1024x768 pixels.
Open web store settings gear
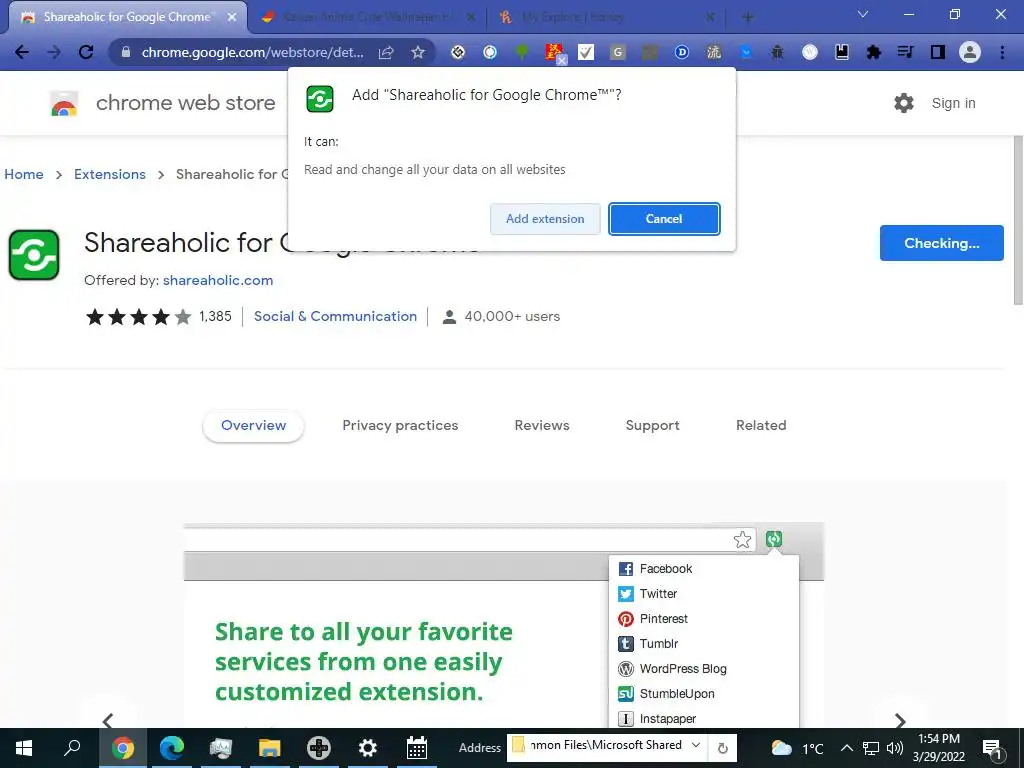click(904, 103)
